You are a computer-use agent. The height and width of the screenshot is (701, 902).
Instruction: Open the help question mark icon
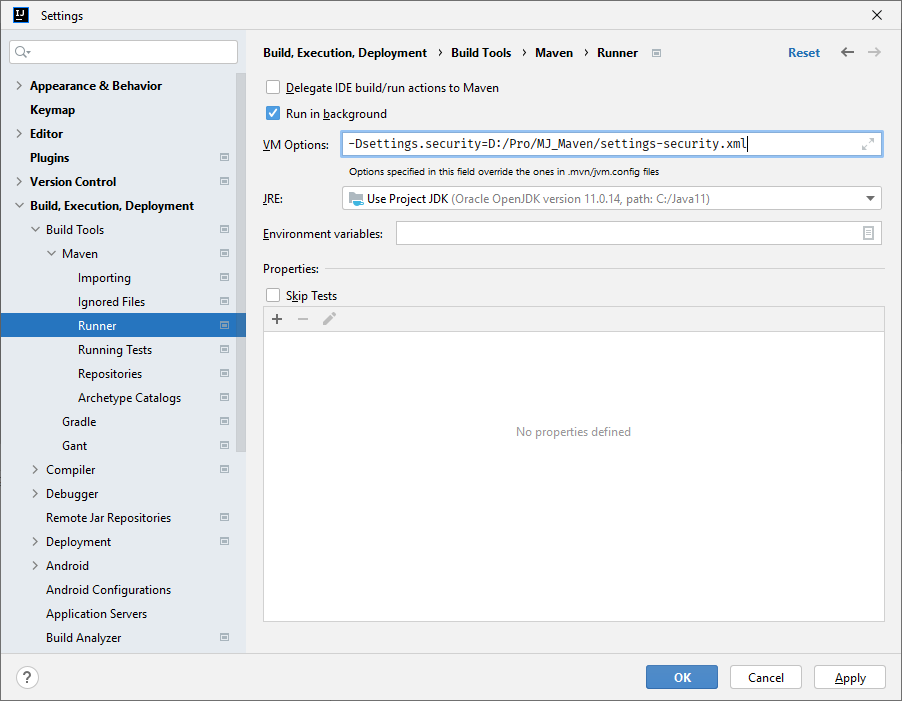[27, 677]
